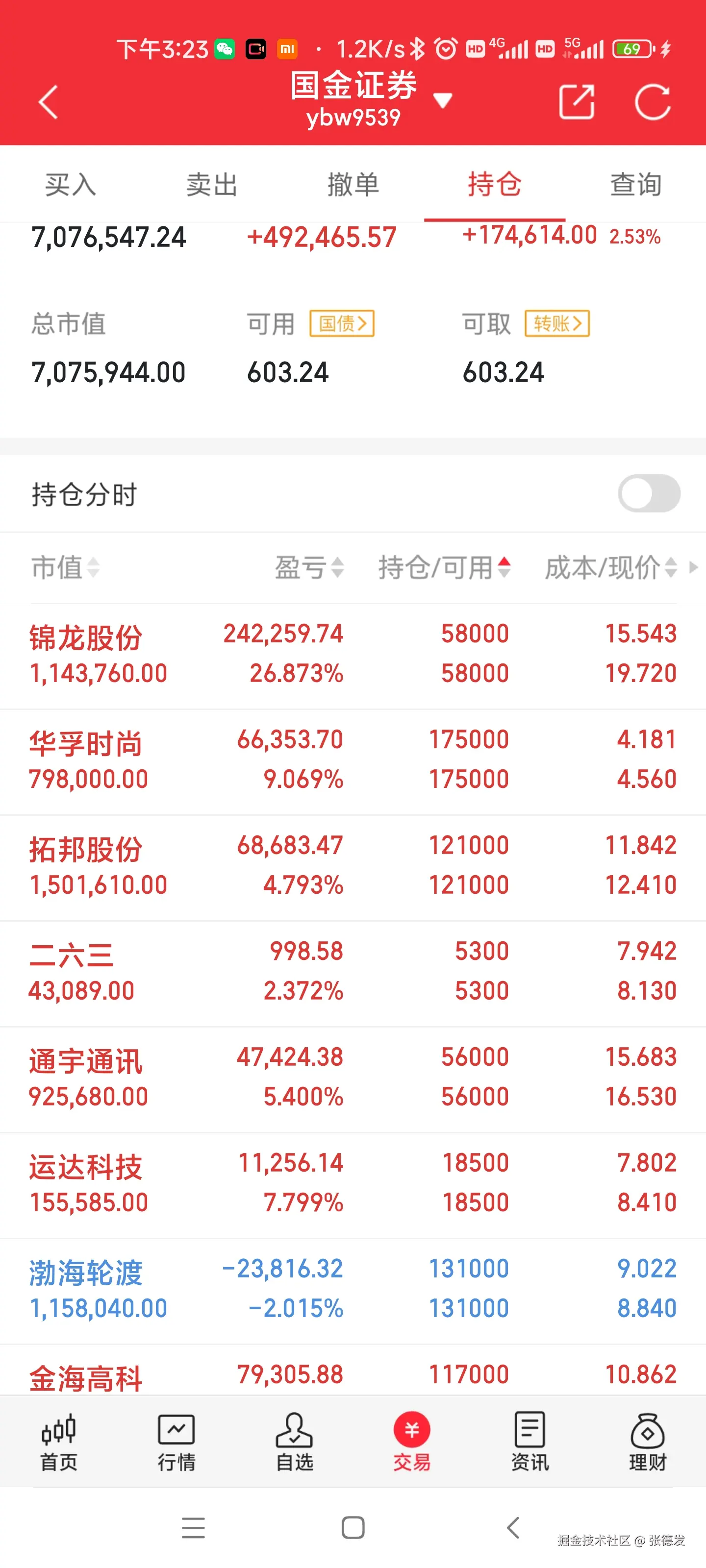Switch to the 买入 tab
Image resolution: width=706 pixels, height=1568 pixels.
point(70,184)
